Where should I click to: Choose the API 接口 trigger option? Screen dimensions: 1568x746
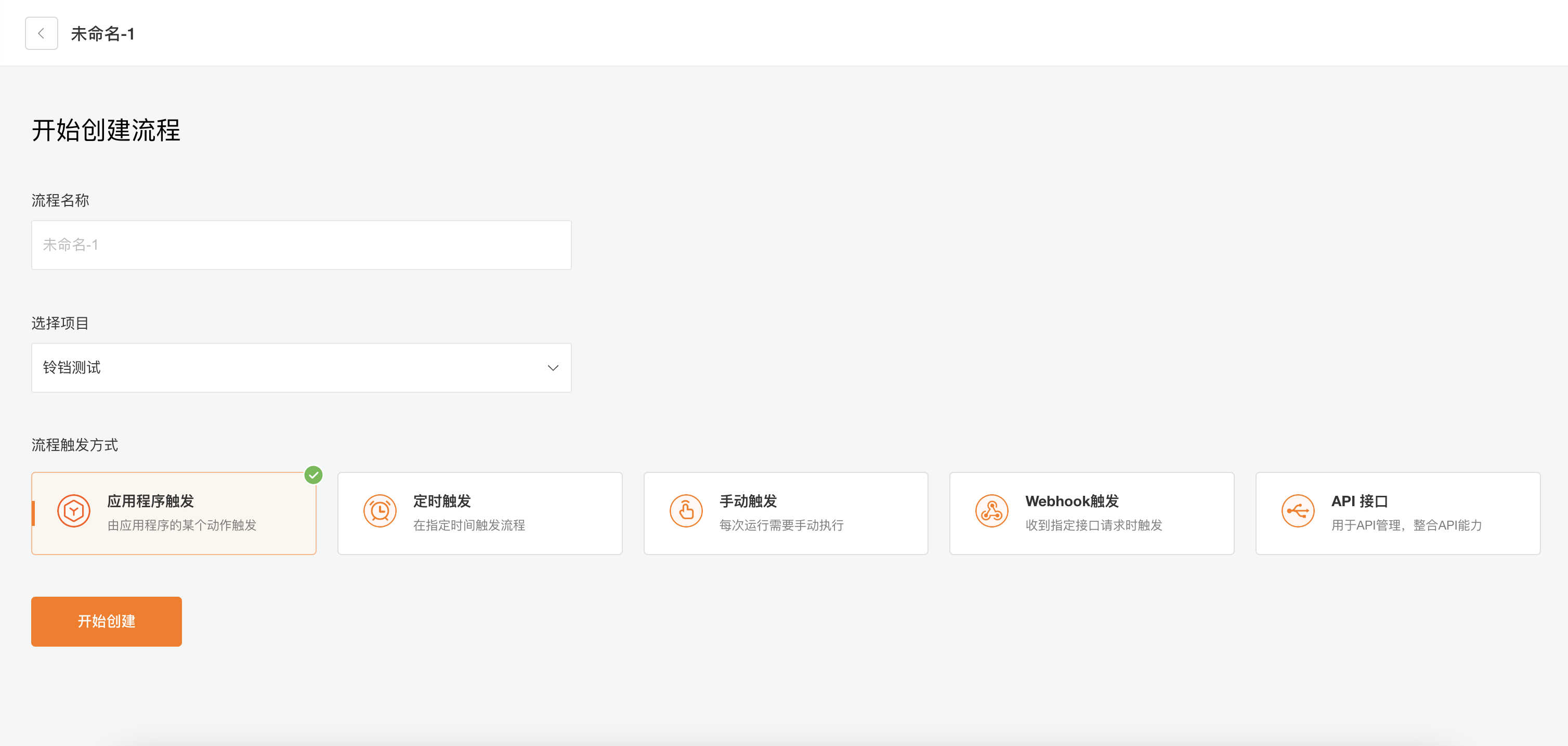pyautogui.click(x=1398, y=513)
